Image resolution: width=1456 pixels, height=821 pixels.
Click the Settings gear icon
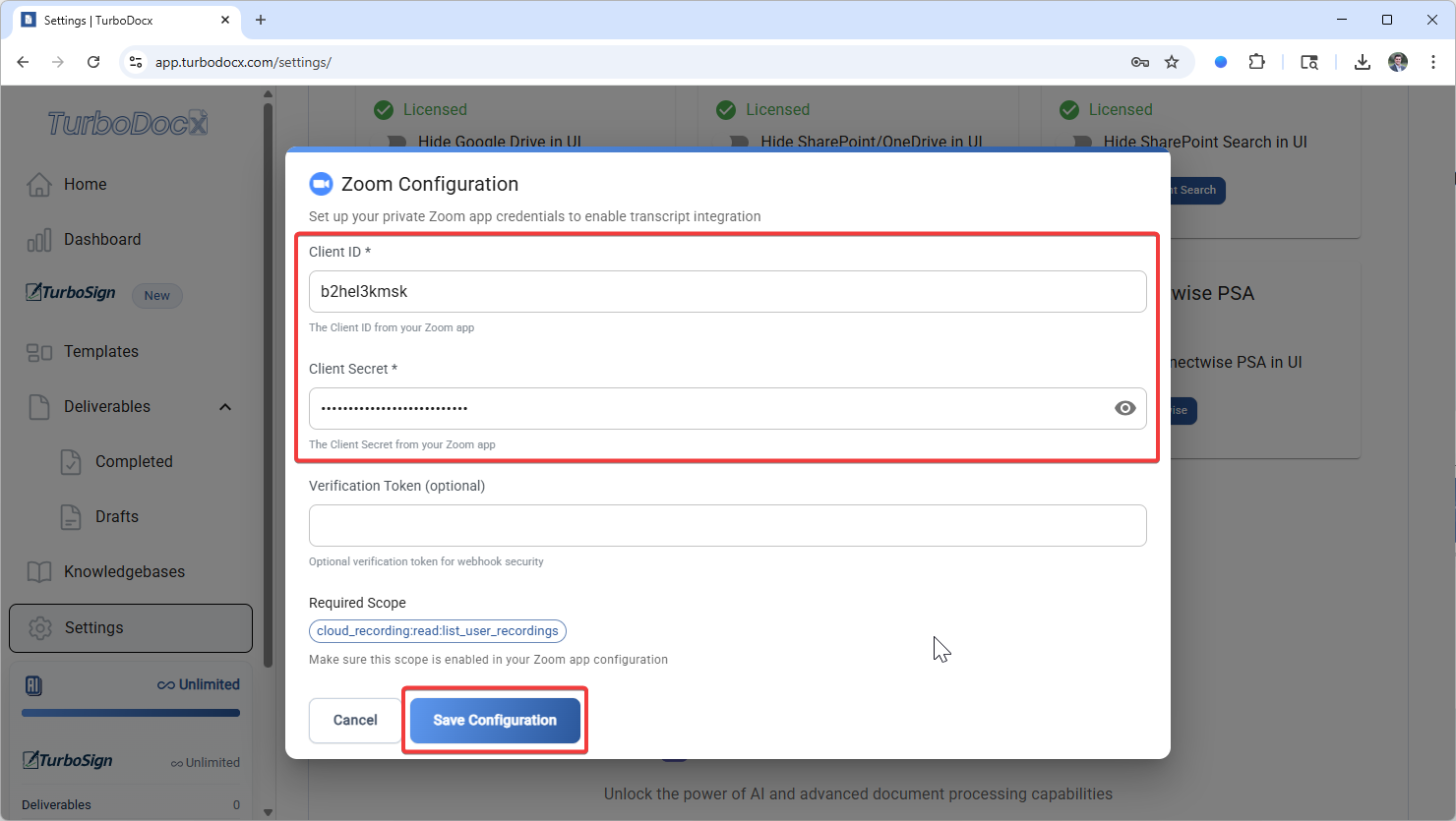[x=40, y=628]
